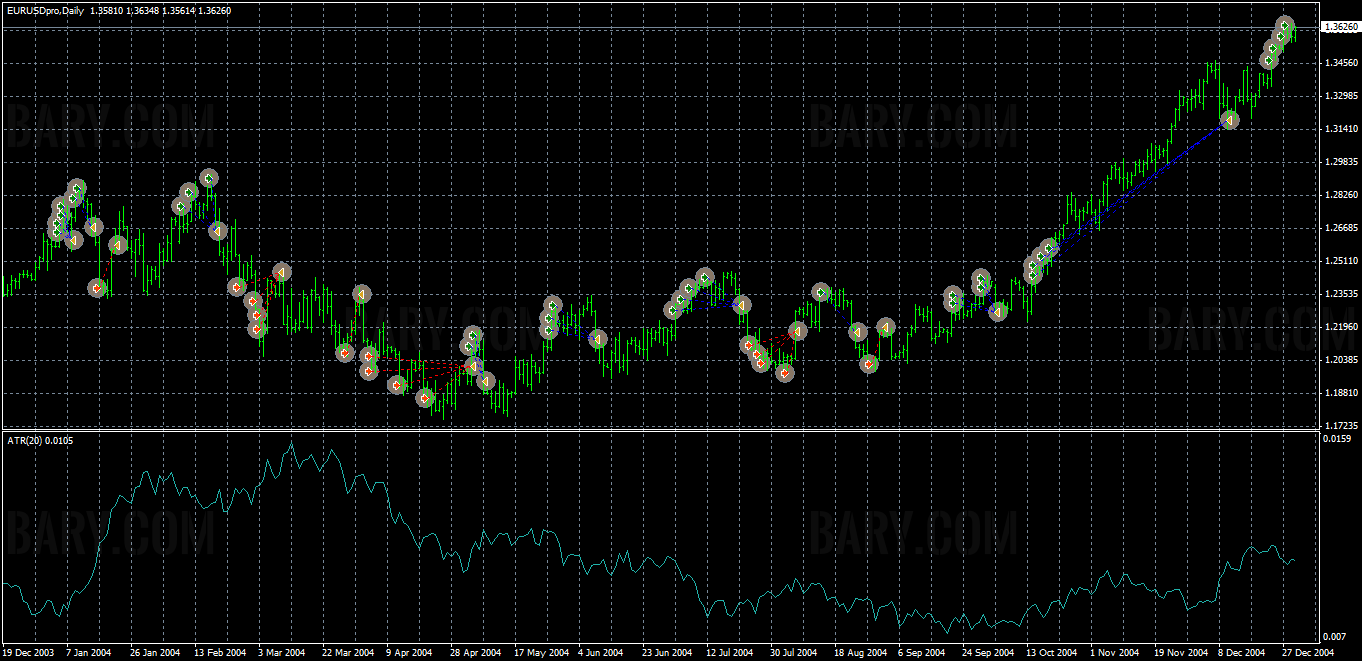This screenshot has width=1362, height=661.
Task: Select the highest buy marker nearest the 1.36260 price tag
Action: point(1285,25)
